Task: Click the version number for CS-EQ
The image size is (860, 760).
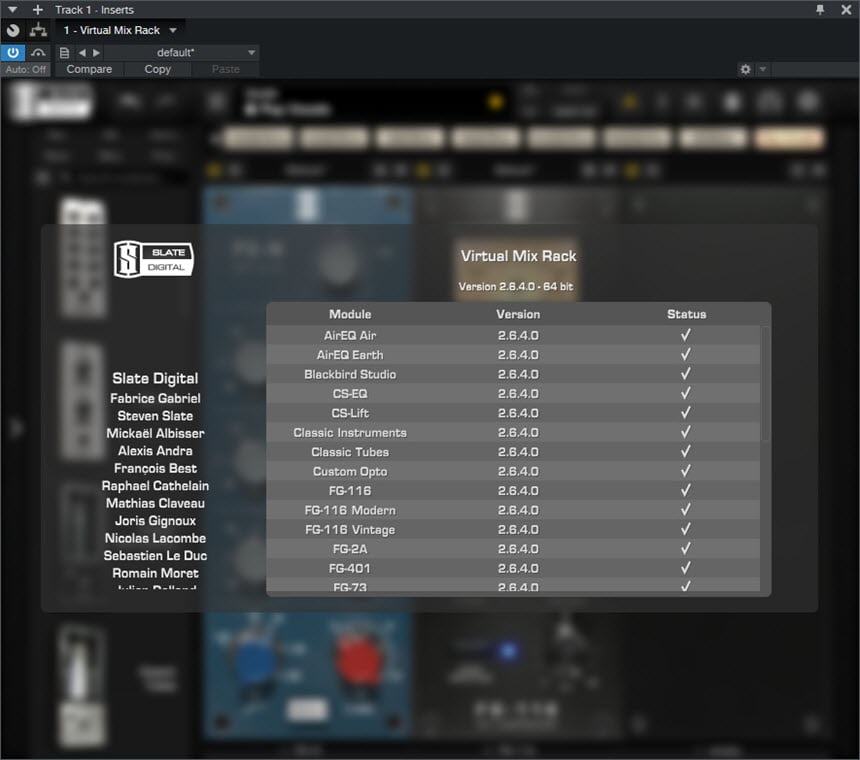Action: tap(518, 394)
